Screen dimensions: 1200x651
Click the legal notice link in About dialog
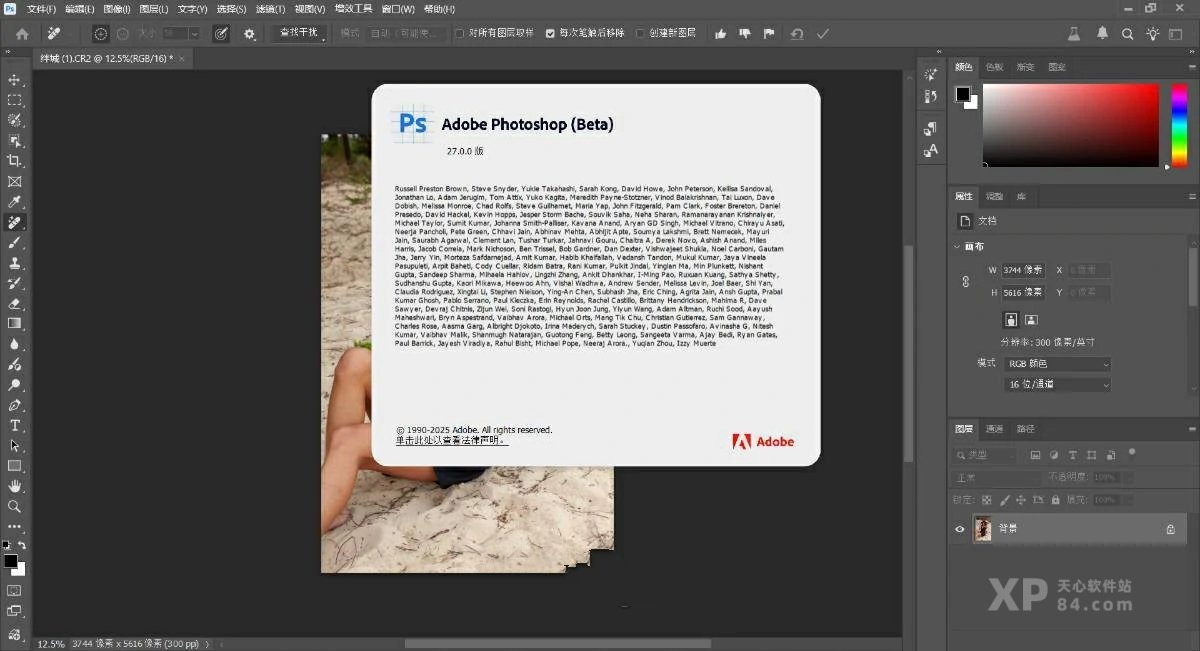pyautogui.click(x=451, y=440)
